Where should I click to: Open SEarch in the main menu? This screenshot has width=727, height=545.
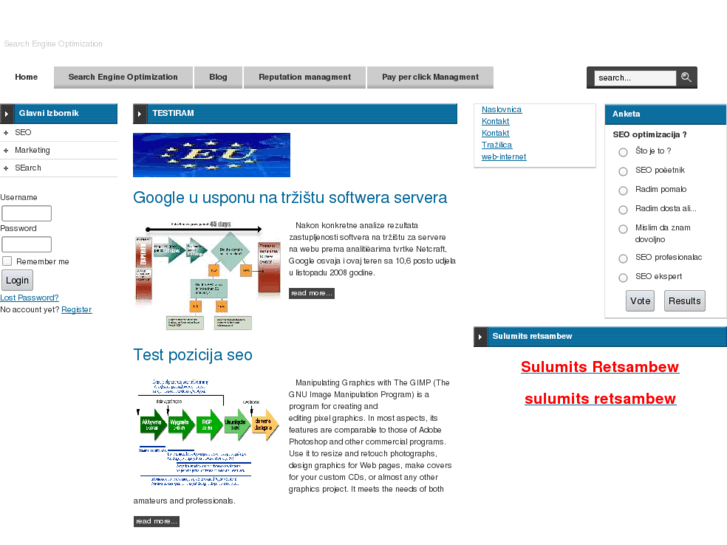[28, 167]
